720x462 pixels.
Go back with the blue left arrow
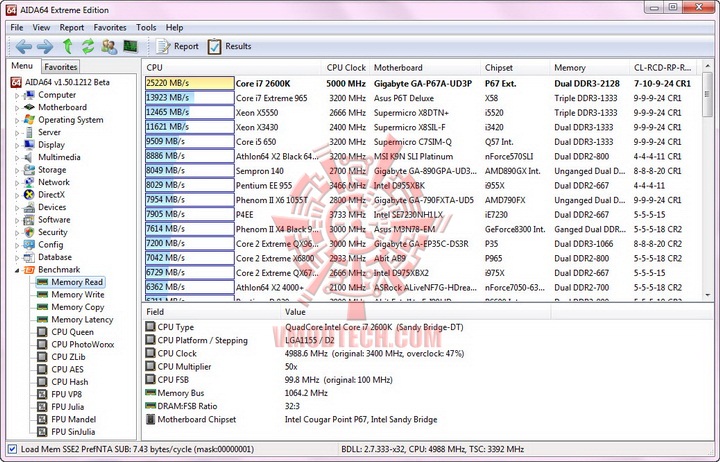click(x=23, y=46)
